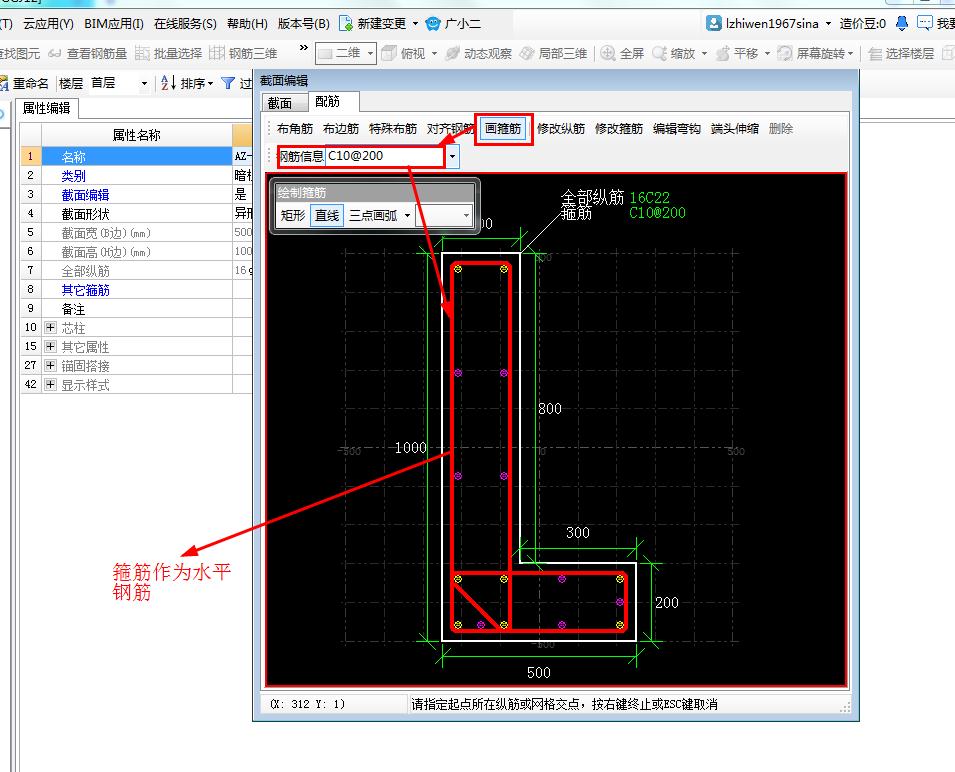Click the 端头伸缩 button
This screenshot has height=772, width=955.
tap(735, 128)
